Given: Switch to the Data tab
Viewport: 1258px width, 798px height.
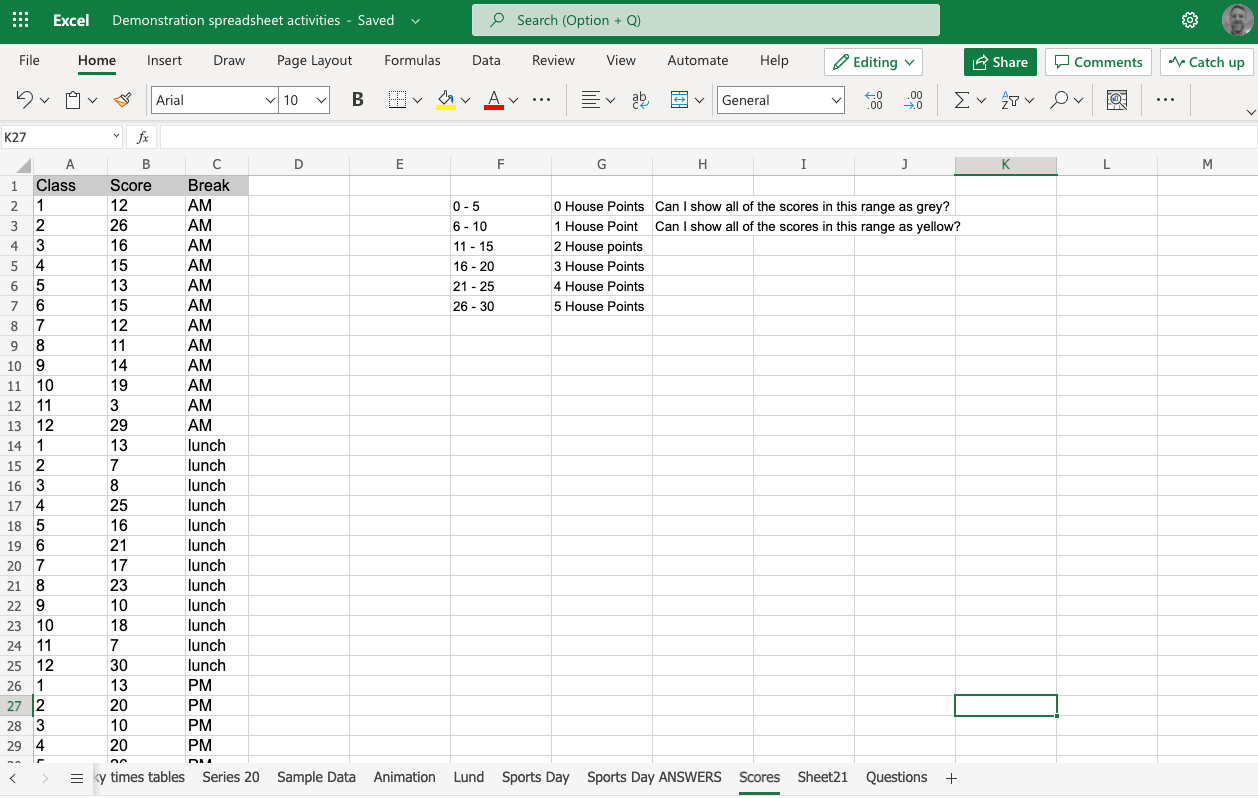Looking at the screenshot, I should (486, 60).
